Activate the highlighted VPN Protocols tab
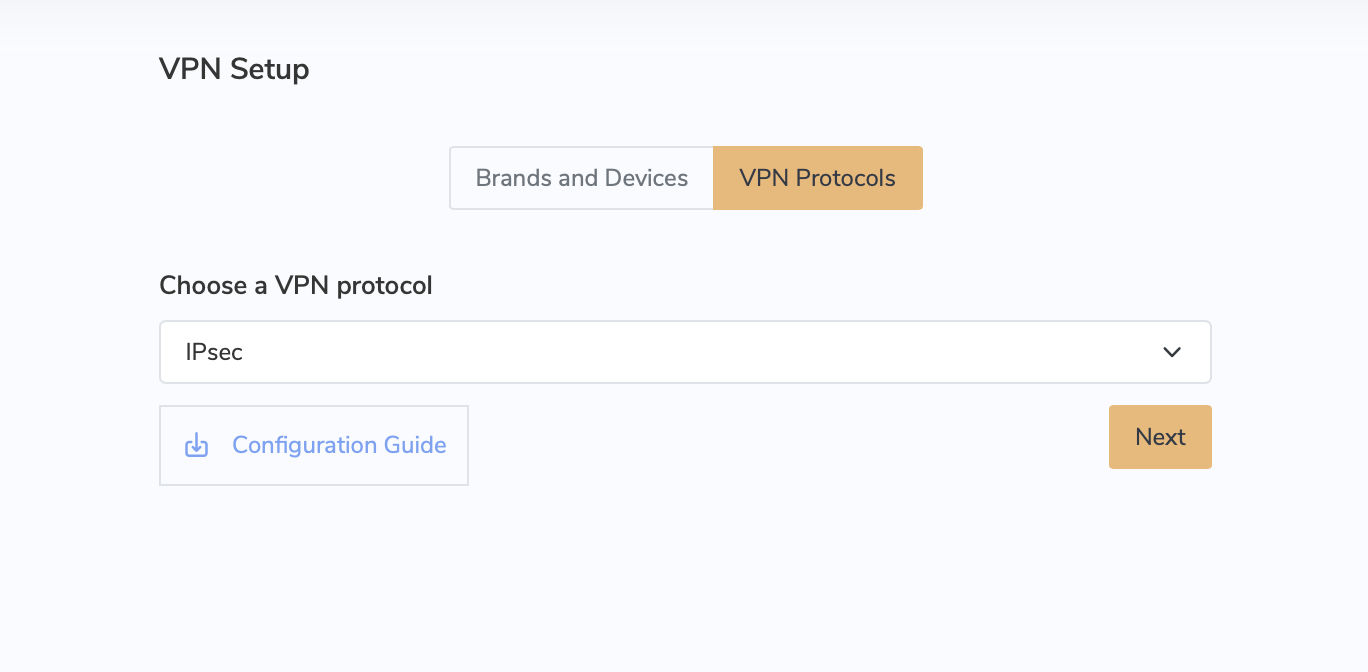Screen dimensions: 1368x672 (x=818, y=178)
